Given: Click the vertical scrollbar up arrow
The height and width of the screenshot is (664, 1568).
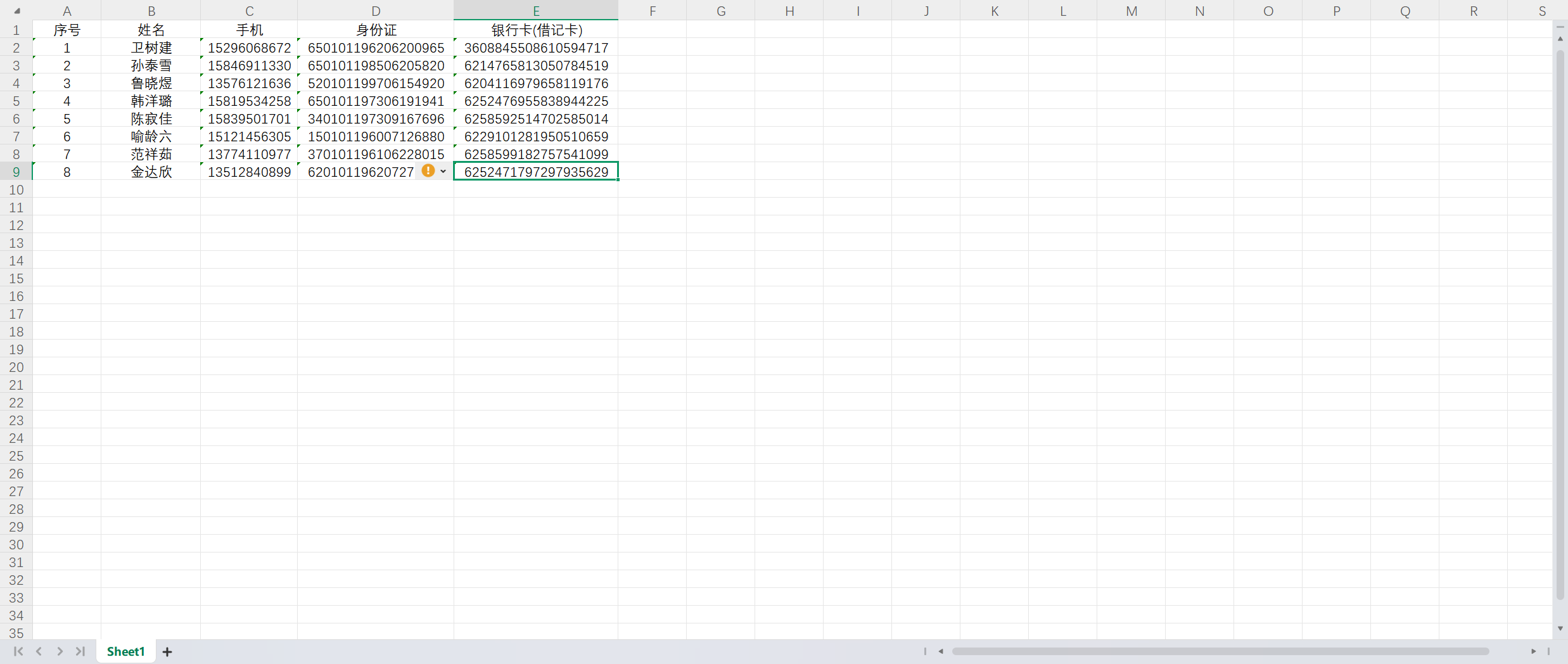Looking at the screenshot, I should 1560,39.
